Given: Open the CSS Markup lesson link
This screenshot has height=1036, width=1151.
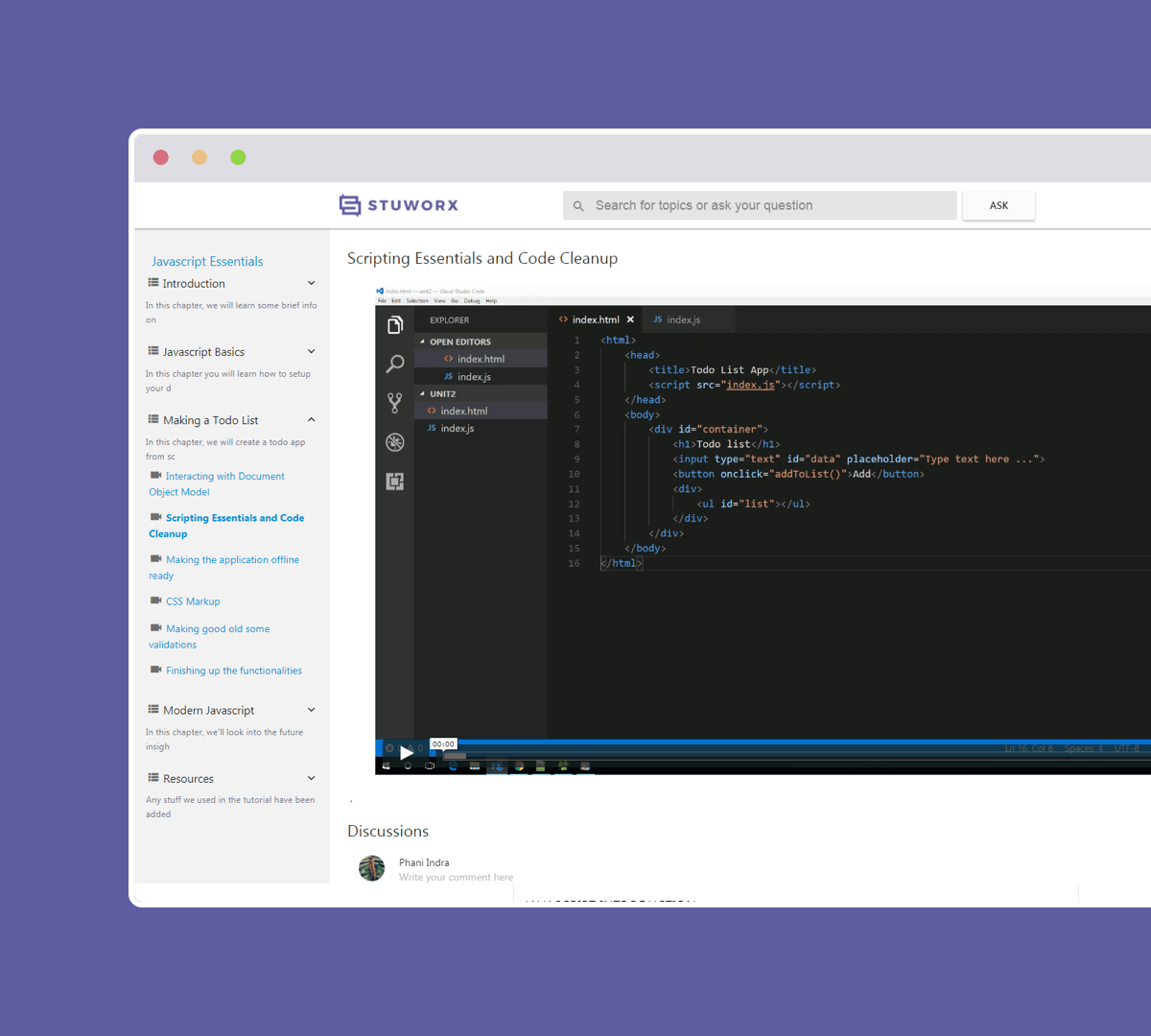Looking at the screenshot, I should coord(193,601).
